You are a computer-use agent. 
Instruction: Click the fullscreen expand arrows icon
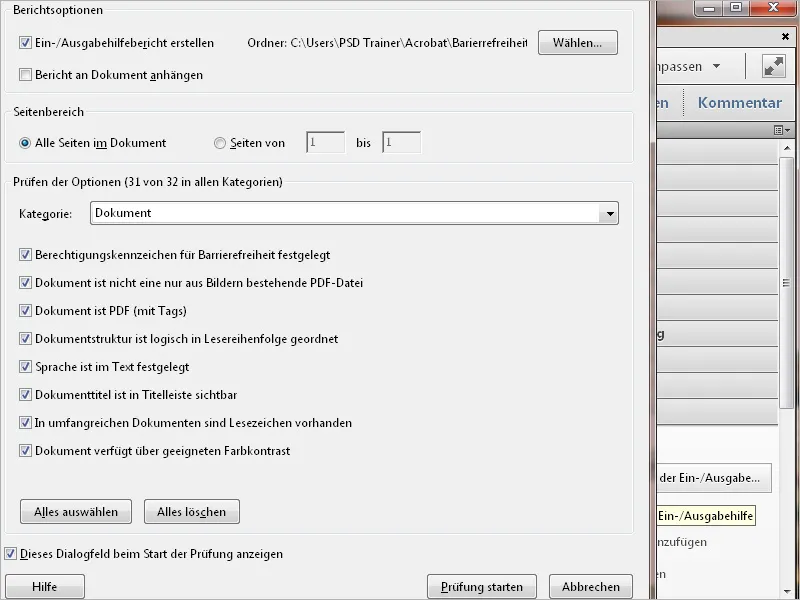tap(773, 66)
